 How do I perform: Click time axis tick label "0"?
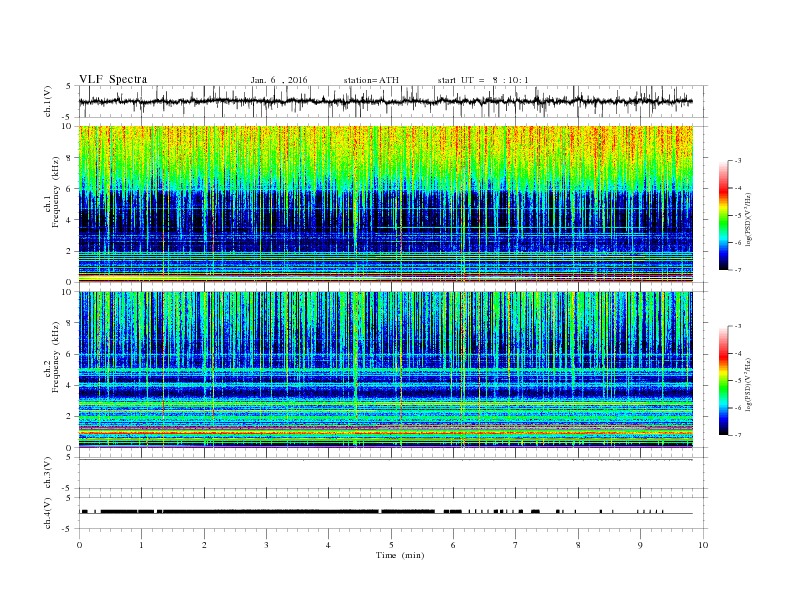coord(79,545)
